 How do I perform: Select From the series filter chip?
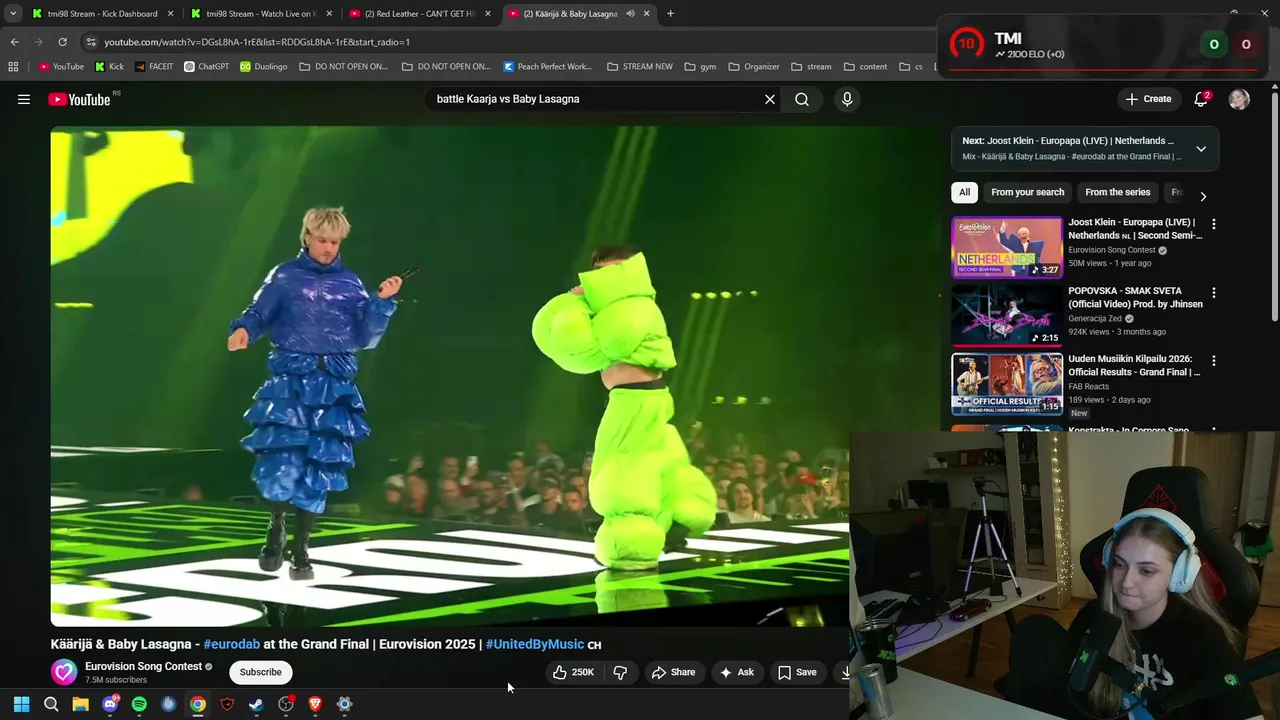[1117, 192]
